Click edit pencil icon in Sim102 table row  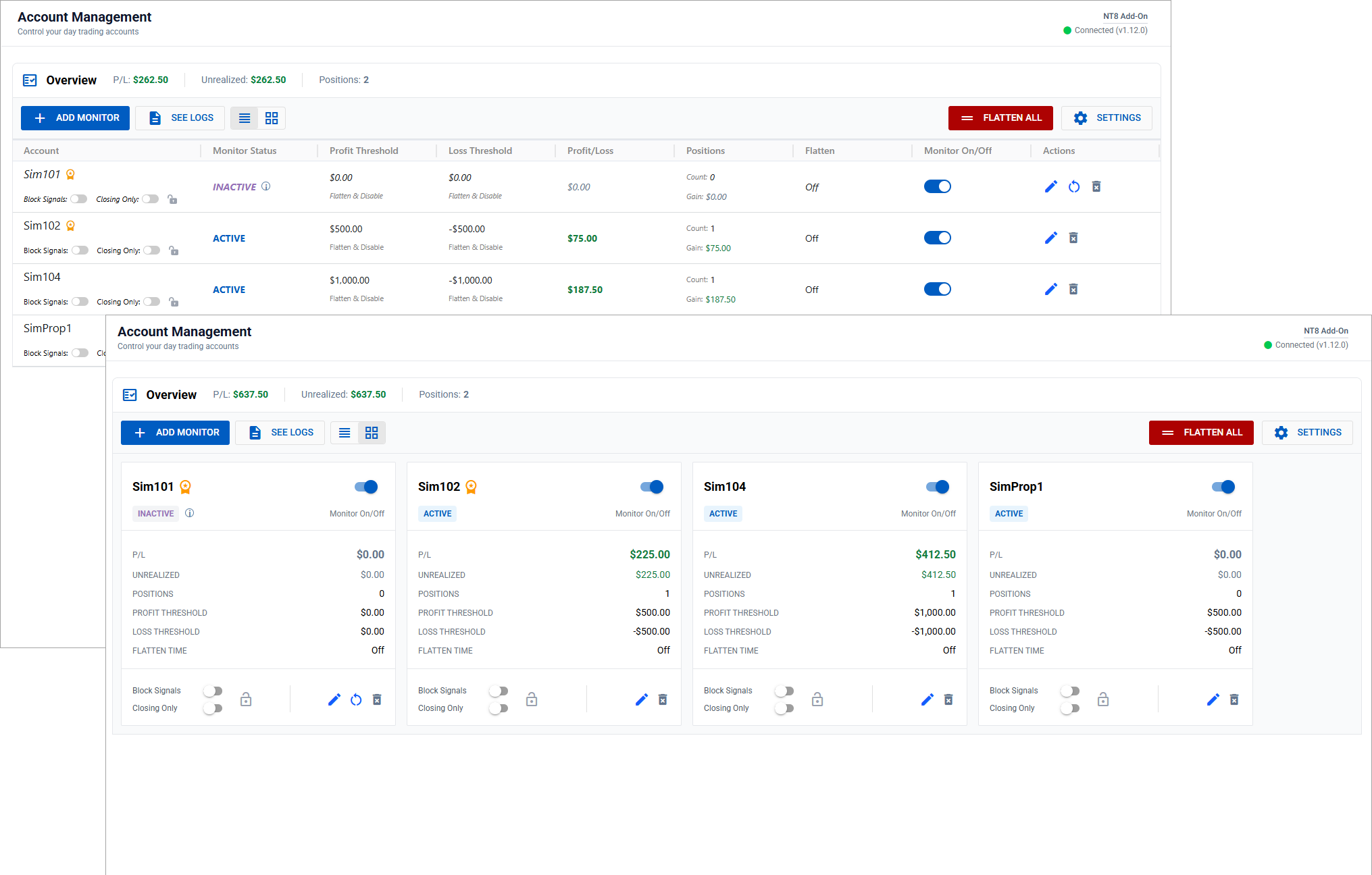tap(1050, 238)
